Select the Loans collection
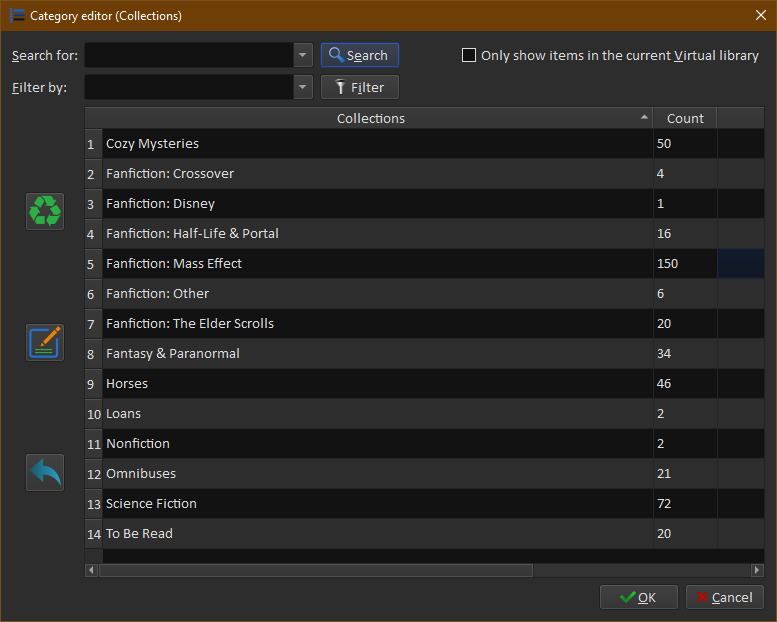 (x=378, y=413)
